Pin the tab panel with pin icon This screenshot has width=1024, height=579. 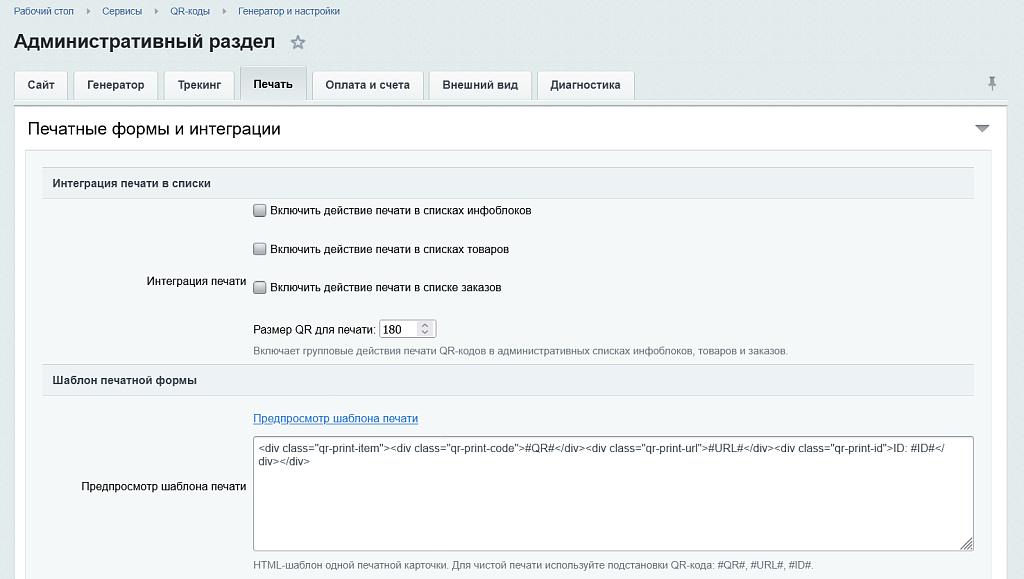[x=991, y=84]
